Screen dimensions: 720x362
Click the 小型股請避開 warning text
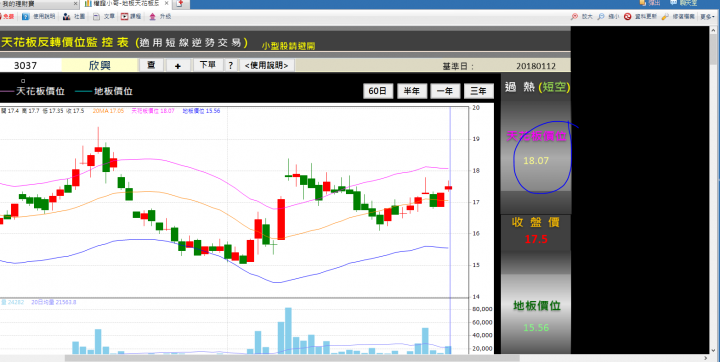point(288,46)
